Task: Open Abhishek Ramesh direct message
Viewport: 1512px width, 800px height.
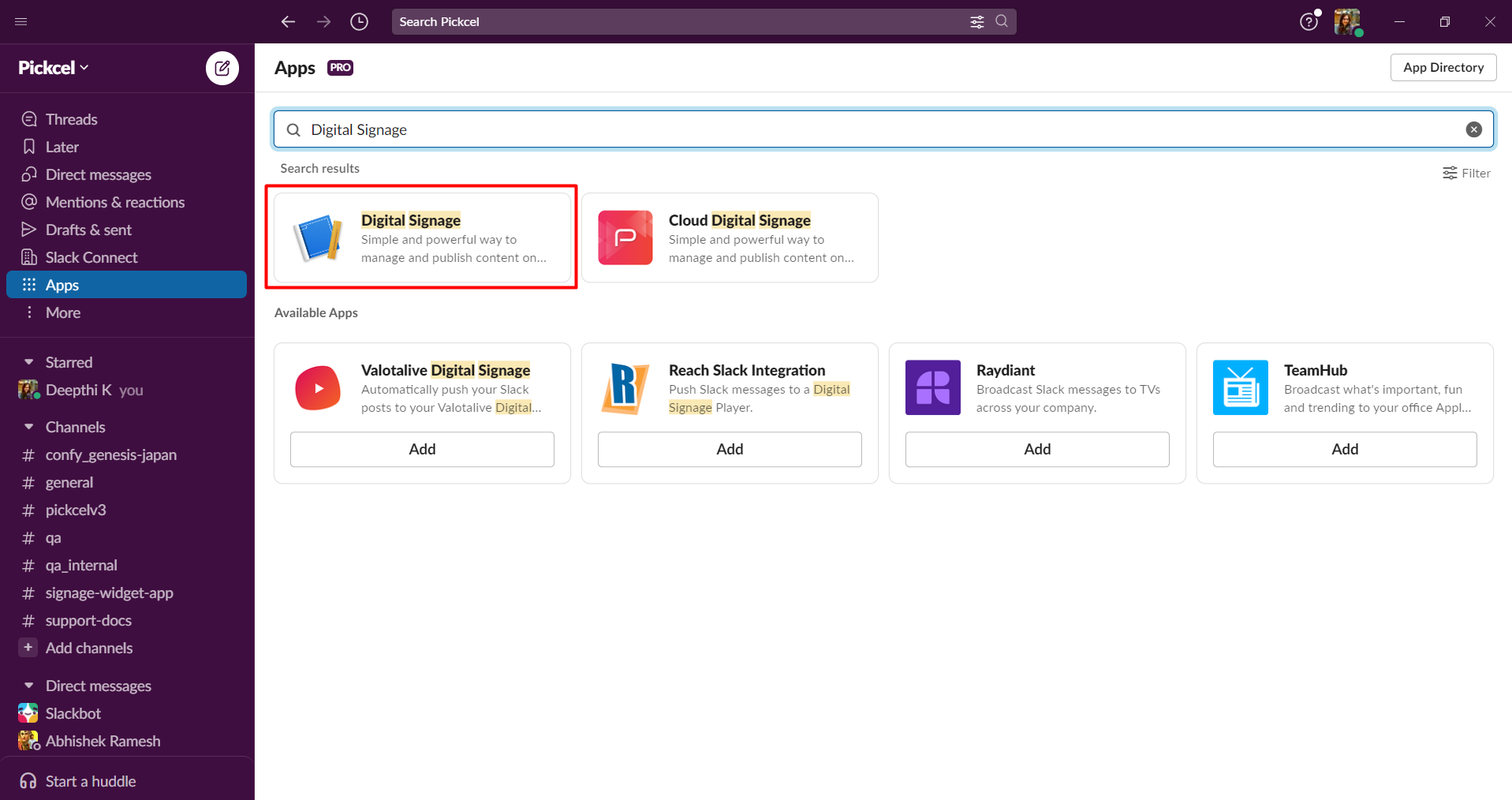Action: (126, 741)
